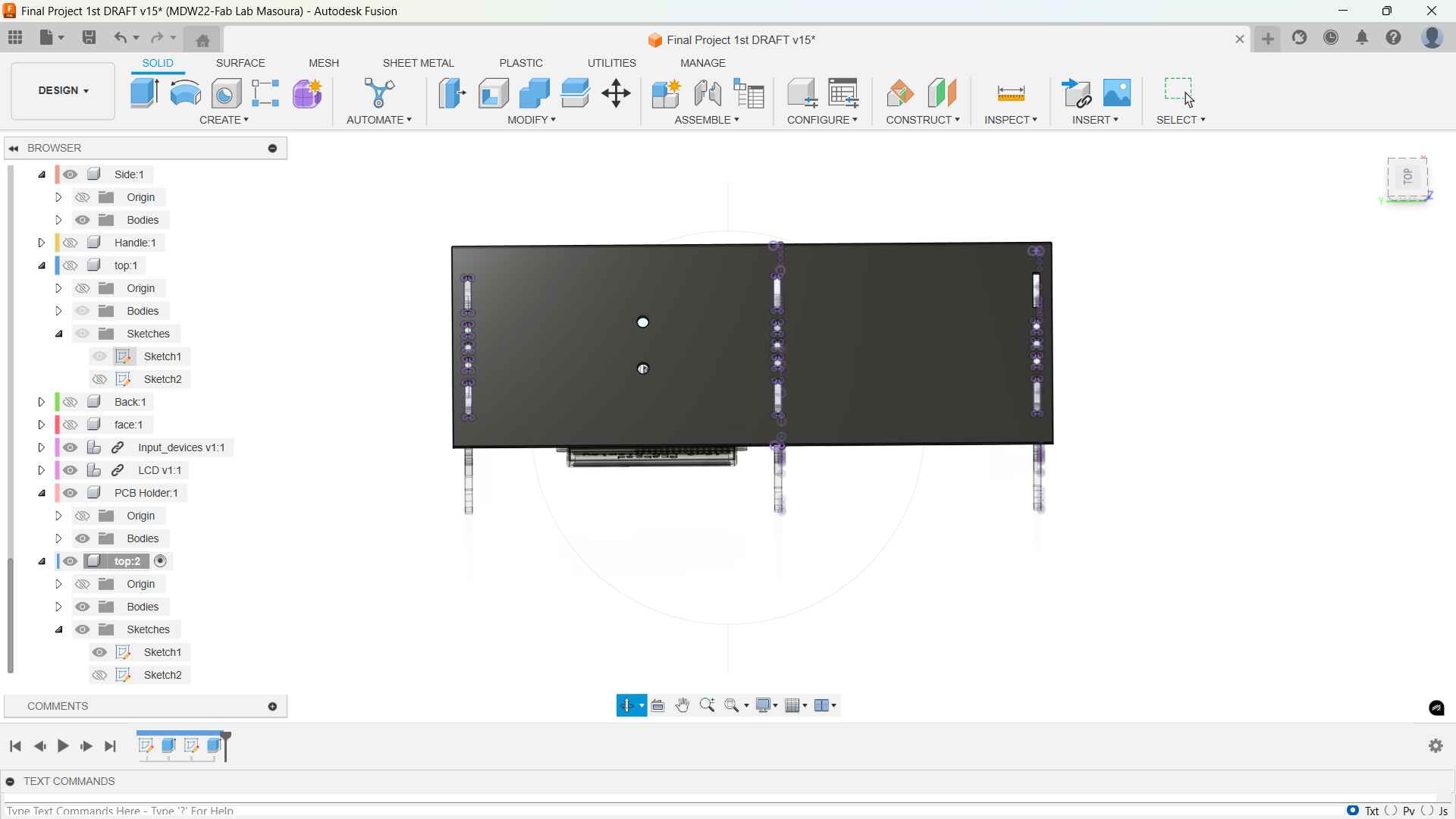Select the Offset Plane construct icon

[901, 93]
